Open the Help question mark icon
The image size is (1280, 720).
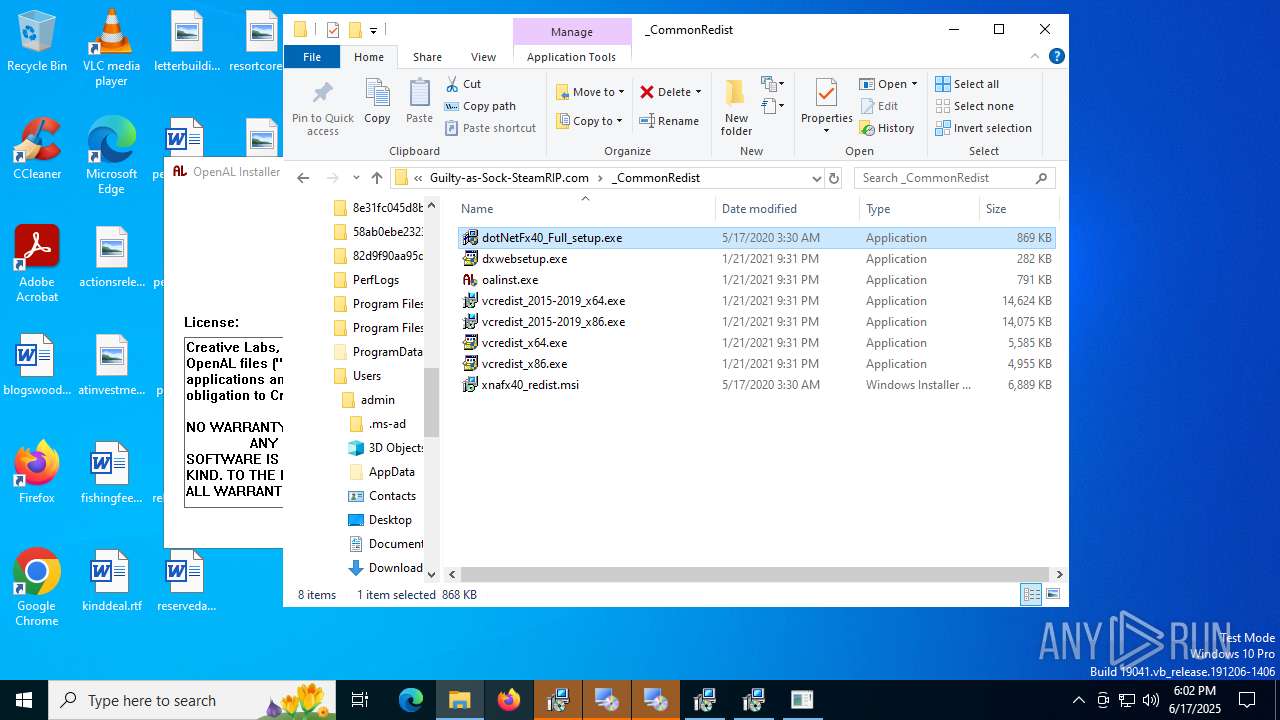pos(1056,57)
